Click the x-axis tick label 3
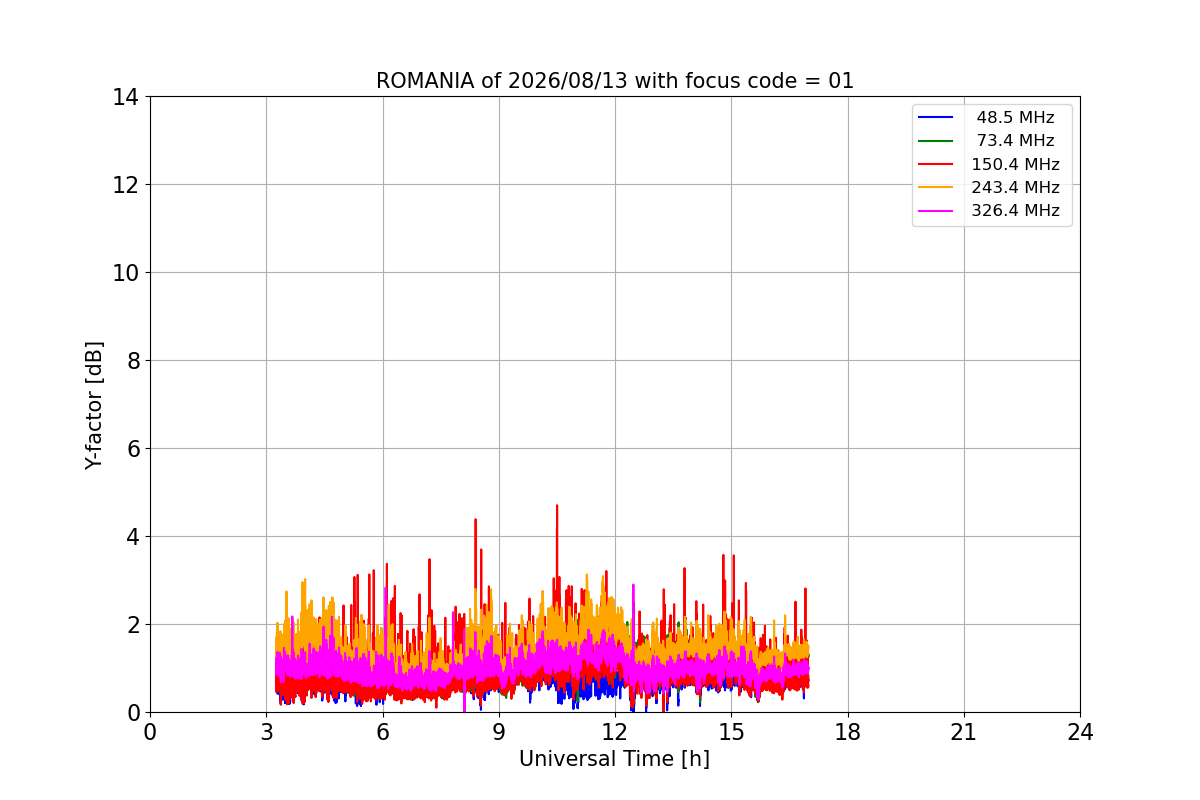This screenshot has height=800, width=1200. tap(266, 732)
